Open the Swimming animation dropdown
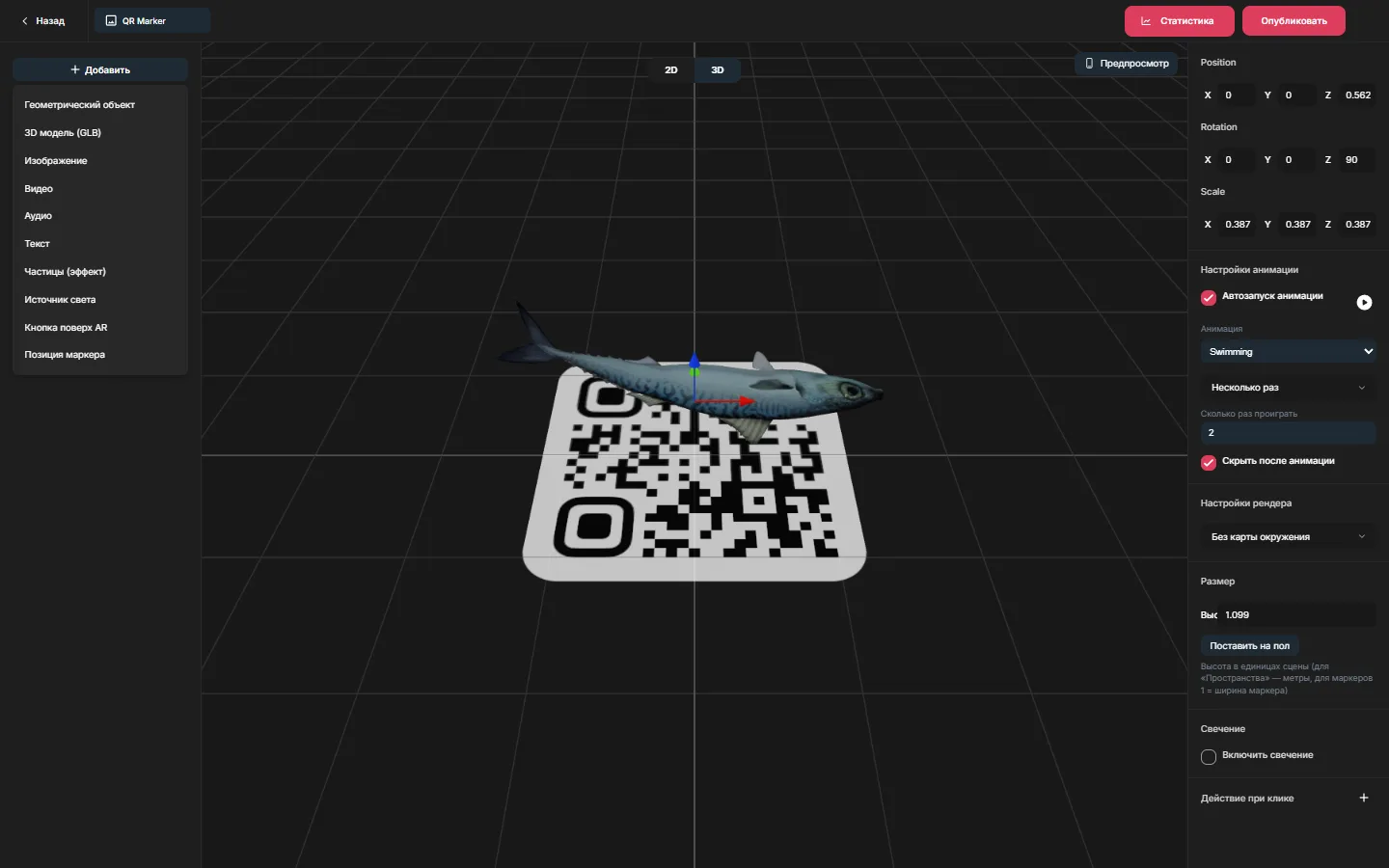Viewport: 1389px width, 868px height. [x=1288, y=352]
